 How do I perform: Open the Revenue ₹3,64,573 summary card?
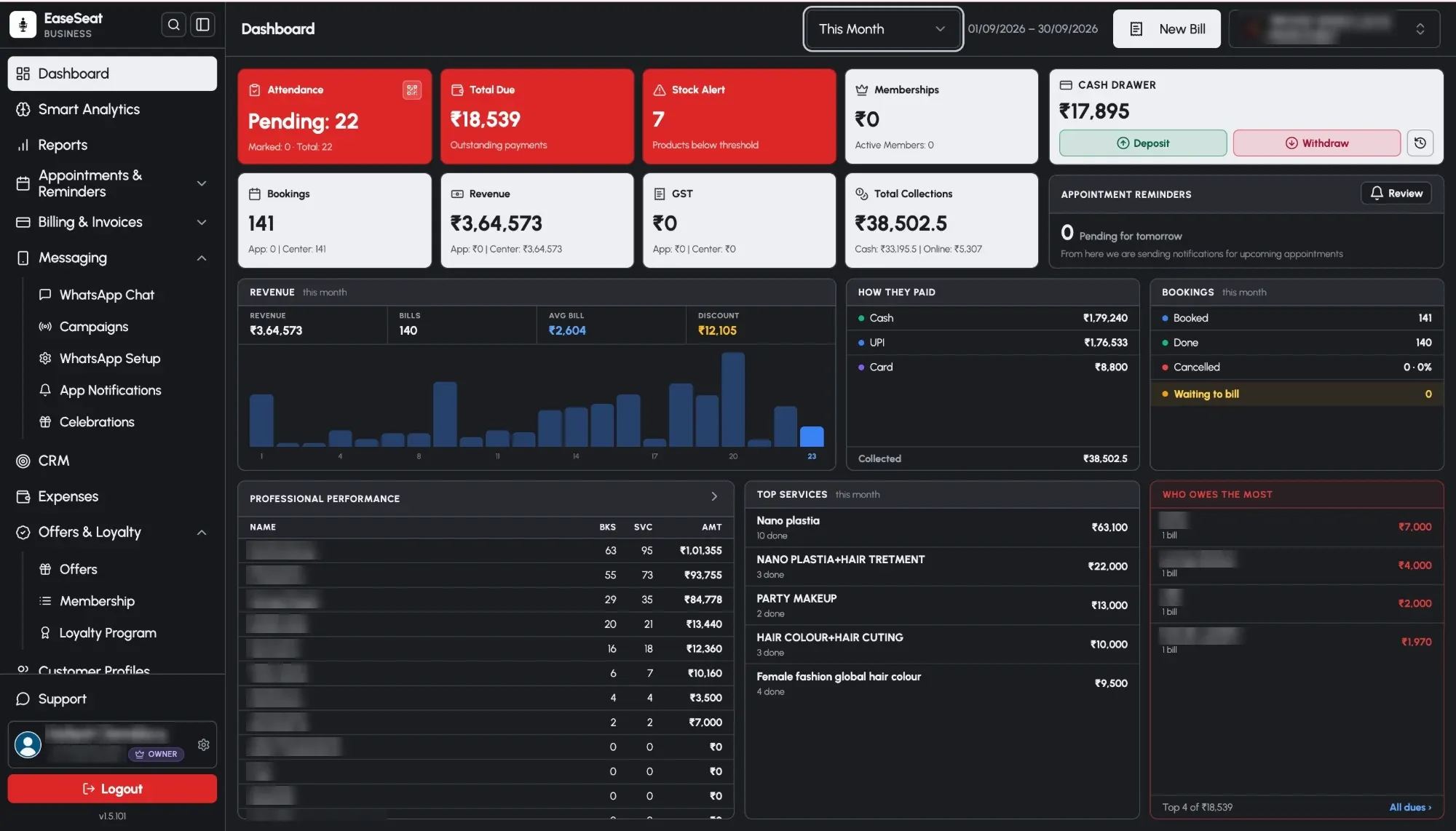coord(537,220)
